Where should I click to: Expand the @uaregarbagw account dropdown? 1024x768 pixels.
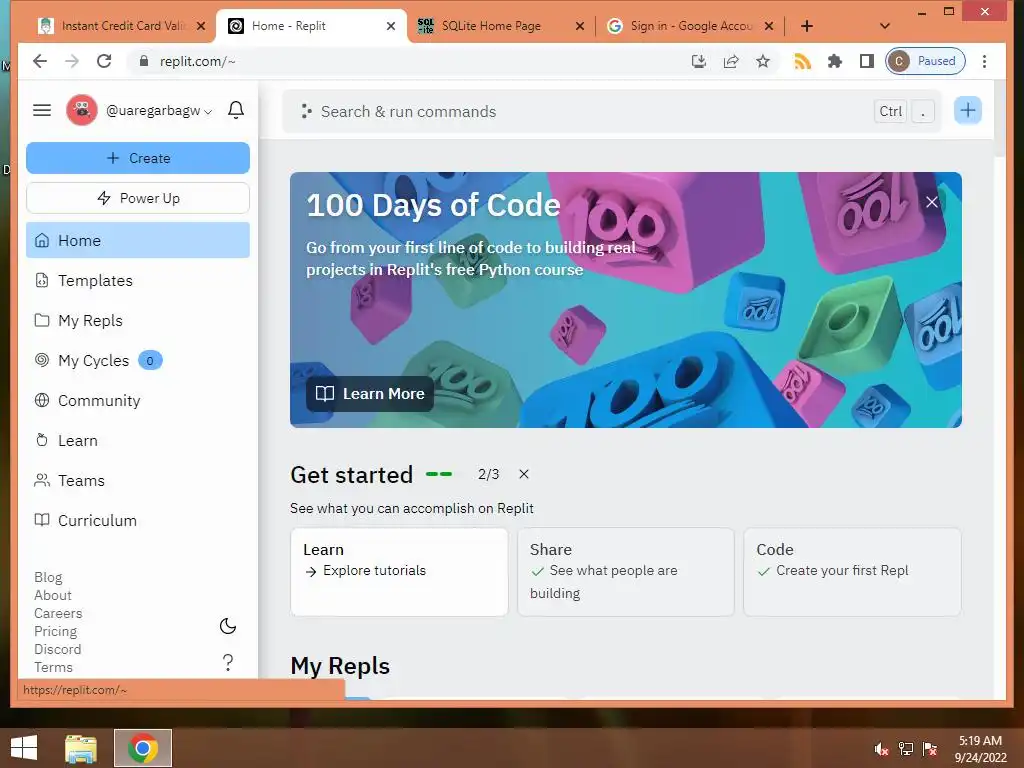[x=208, y=112]
